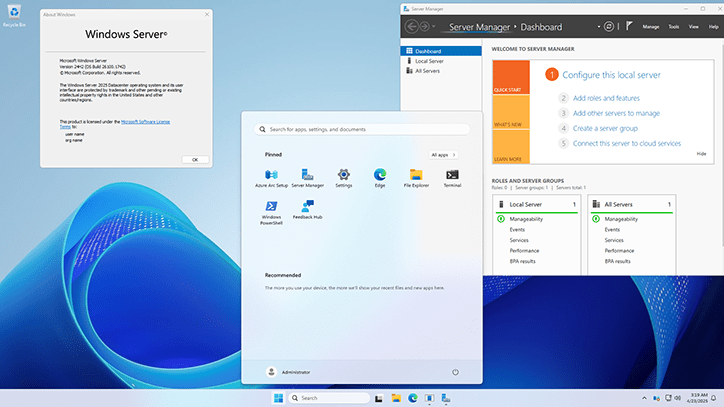This screenshot has height=407, width=724.
Task: Open Recycle Bin on the desktop
Action: pos(14,13)
